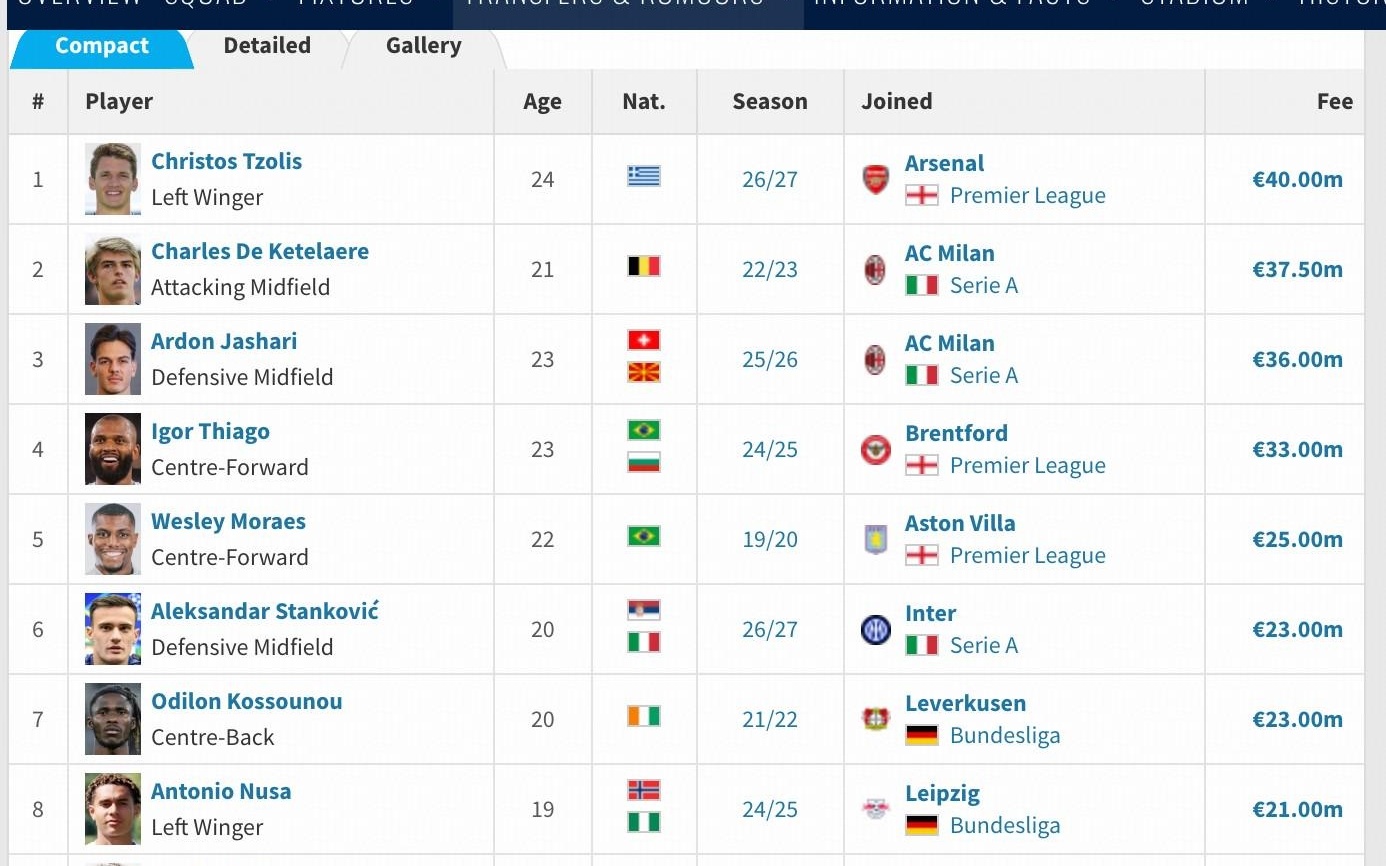Open the Bundesliga link under Leverkusen
The height and width of the screenshot is (866, 1386).
[x=1004, y=736]
